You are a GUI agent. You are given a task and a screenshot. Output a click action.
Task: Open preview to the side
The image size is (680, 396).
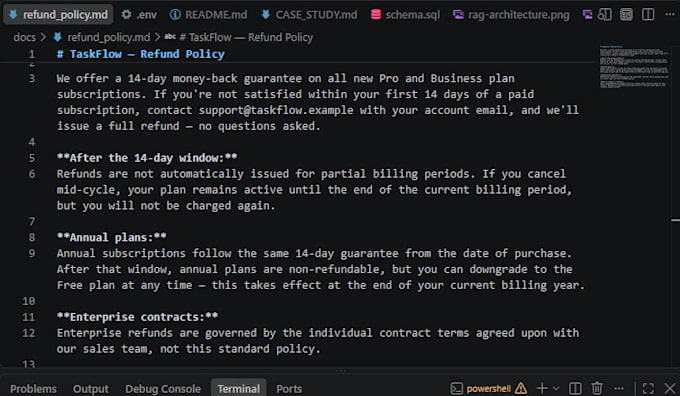tap(605, 14)
